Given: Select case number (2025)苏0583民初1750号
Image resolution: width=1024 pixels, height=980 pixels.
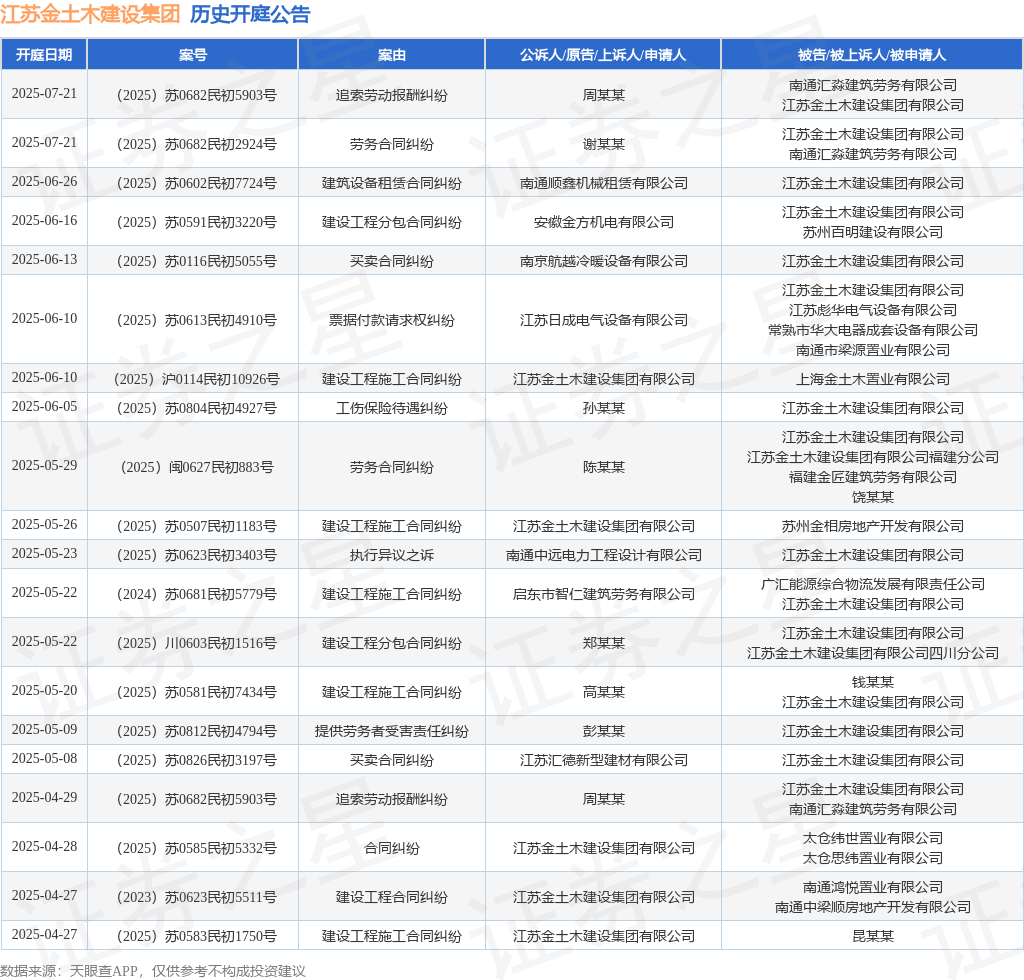Looking at the screenshot, I should click(197, 937).
